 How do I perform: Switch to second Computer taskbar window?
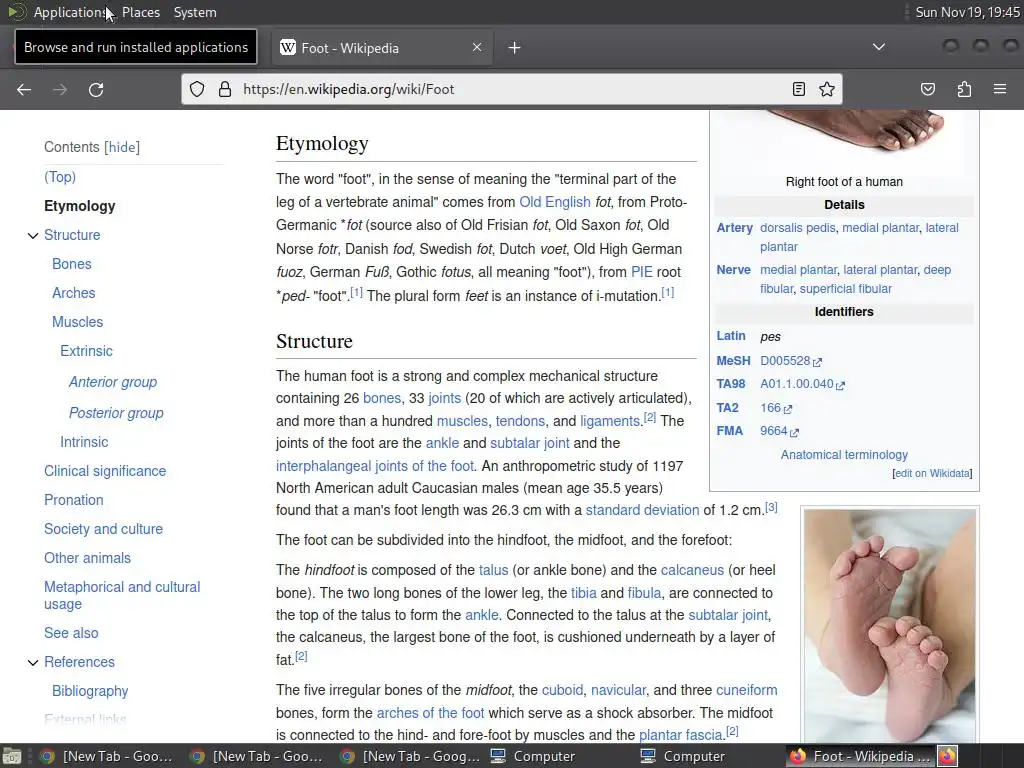(683, 756)
